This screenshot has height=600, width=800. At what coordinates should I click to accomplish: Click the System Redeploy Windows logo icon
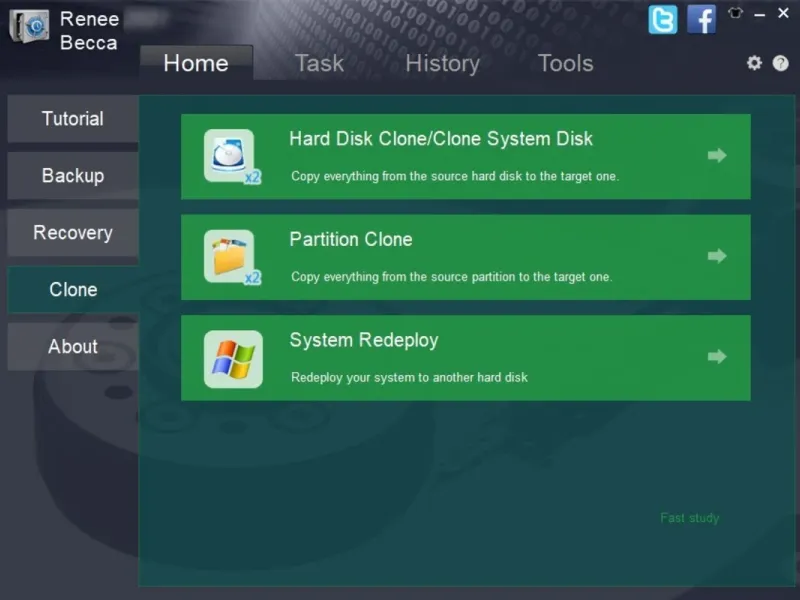233,359
